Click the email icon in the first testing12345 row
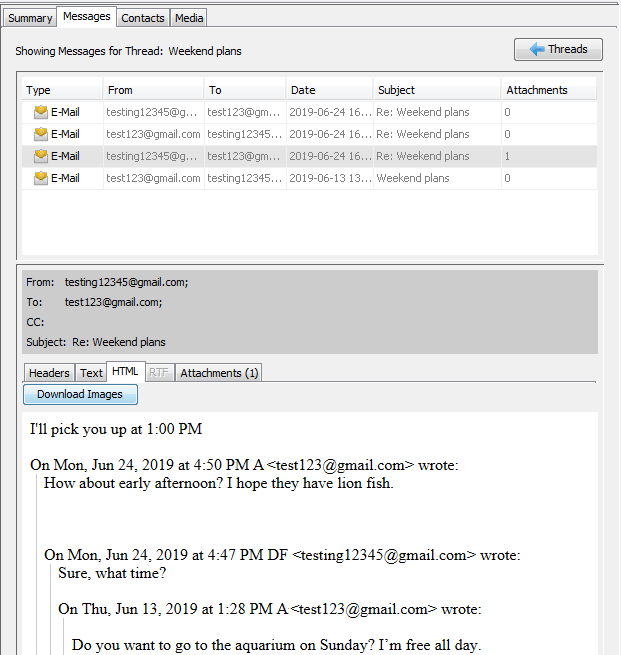This screenshot has width=621, height=655. [41, 112]
